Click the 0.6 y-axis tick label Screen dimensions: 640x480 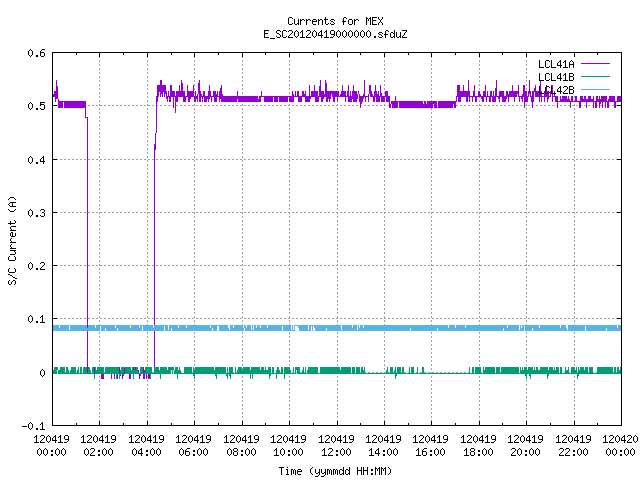click(36, 53)
